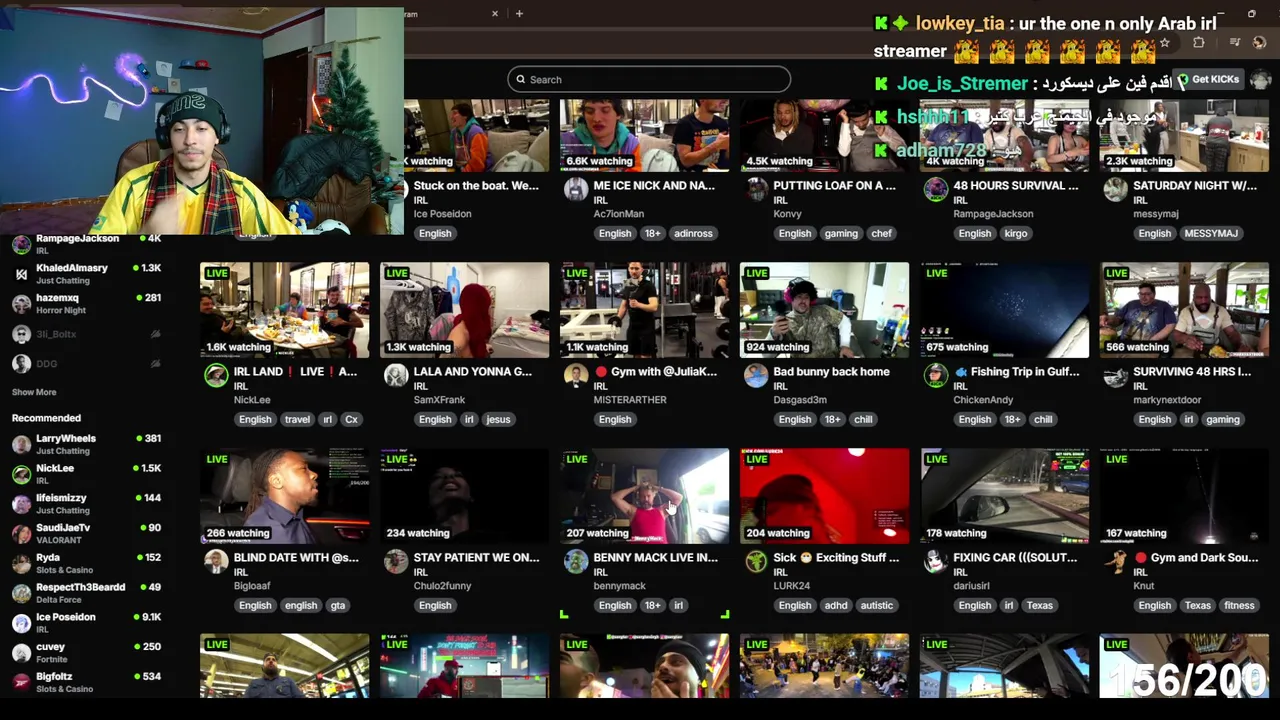Open "Gym and Dark Sou..." title

(1196, 557)
